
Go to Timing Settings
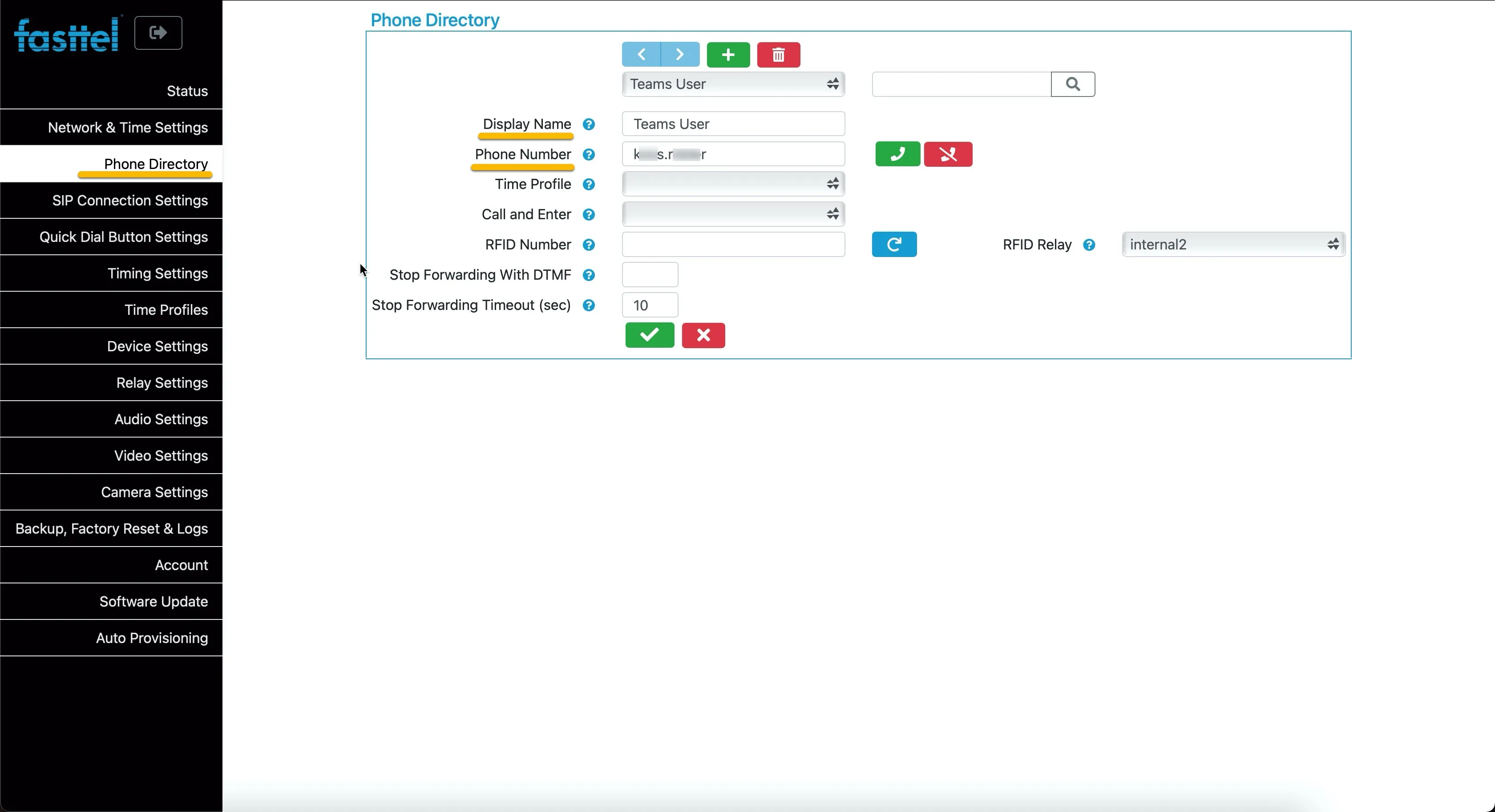pos(111,274)
